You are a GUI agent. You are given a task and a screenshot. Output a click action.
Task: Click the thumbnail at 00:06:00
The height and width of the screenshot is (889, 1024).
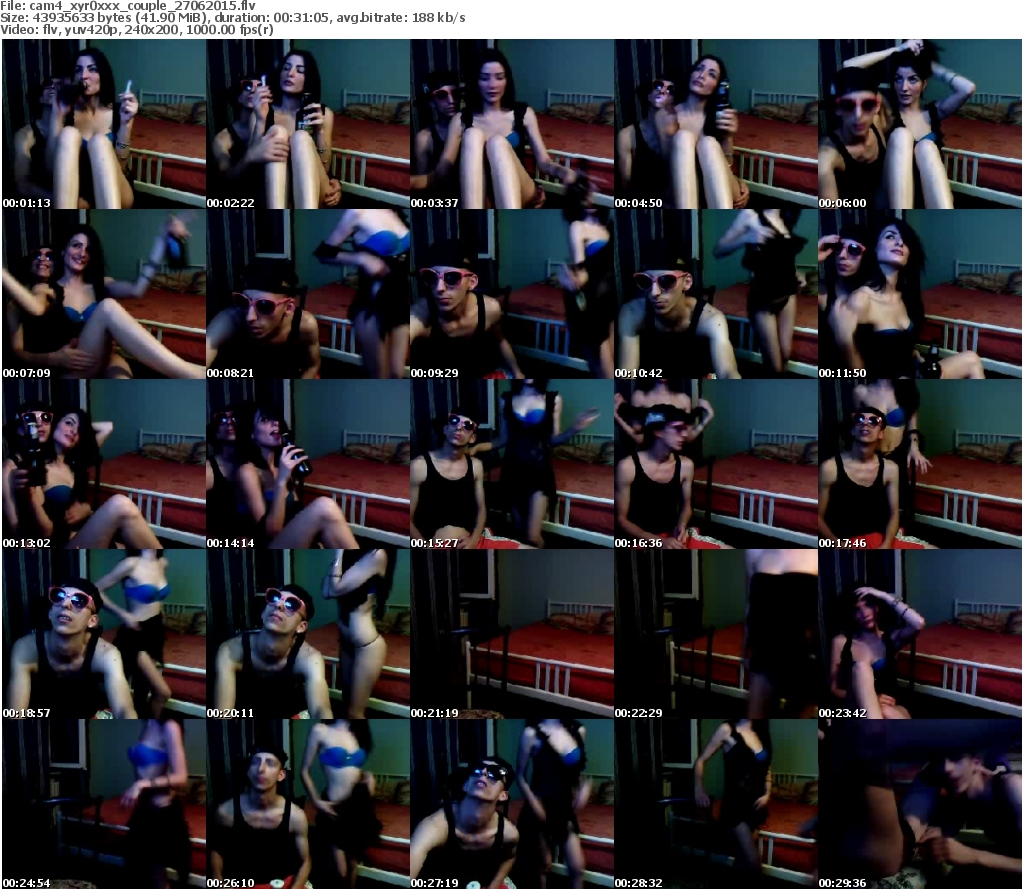click(920, 124)
